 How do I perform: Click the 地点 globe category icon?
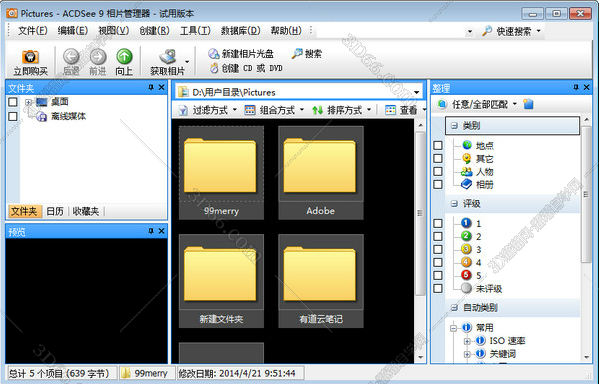467,145
